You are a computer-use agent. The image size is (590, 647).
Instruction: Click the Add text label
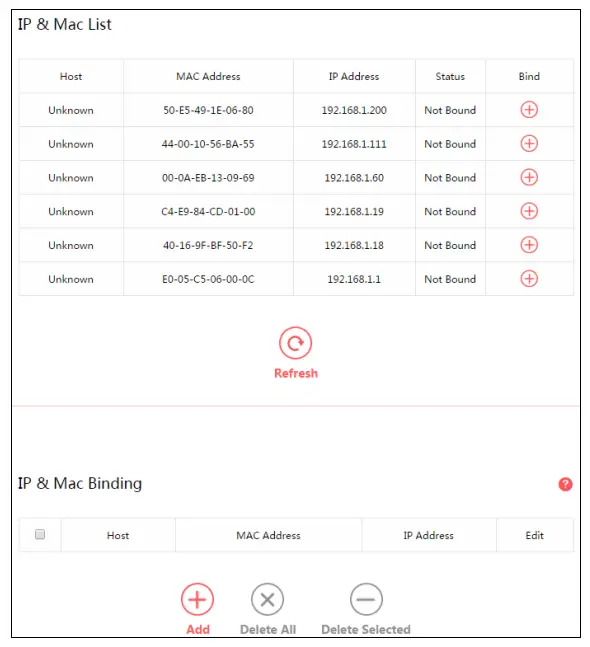198,630
